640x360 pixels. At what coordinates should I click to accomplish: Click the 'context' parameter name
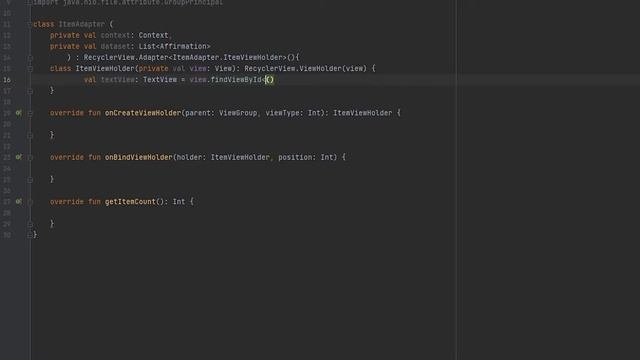click(115, 35)
